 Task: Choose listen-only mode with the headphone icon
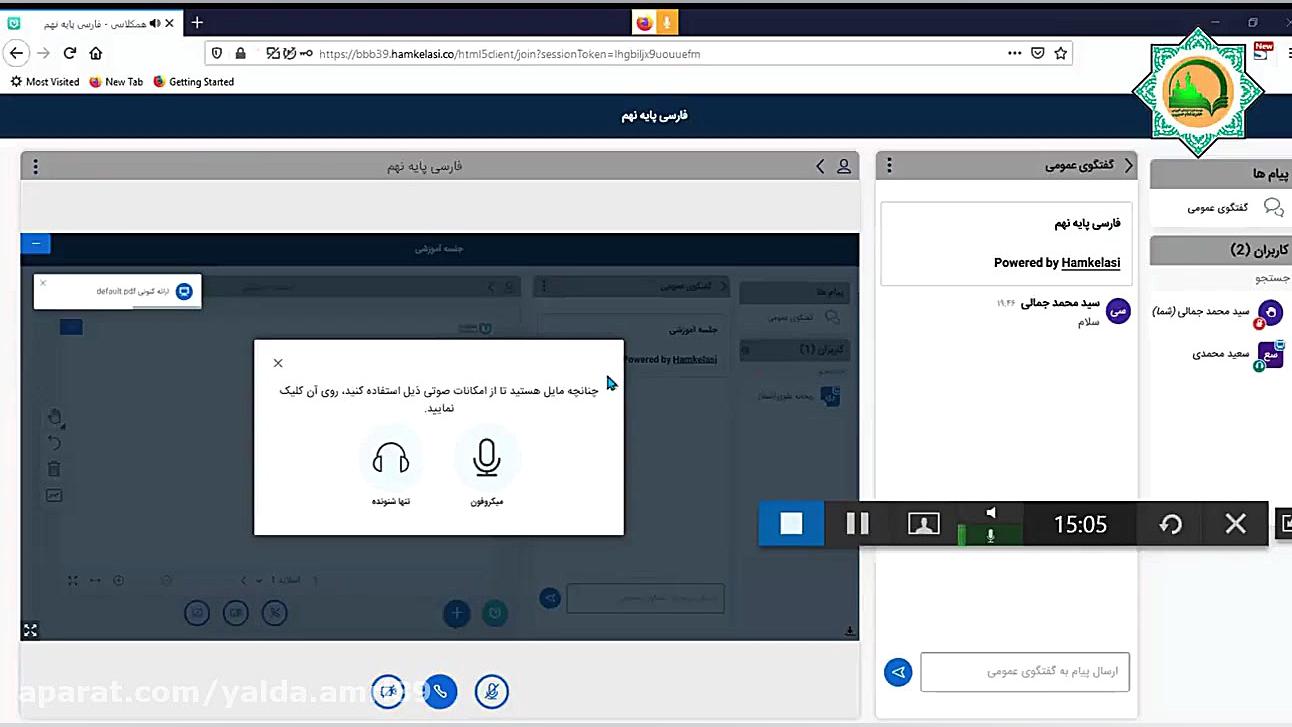pyautogui.click(x=390, y=458)
